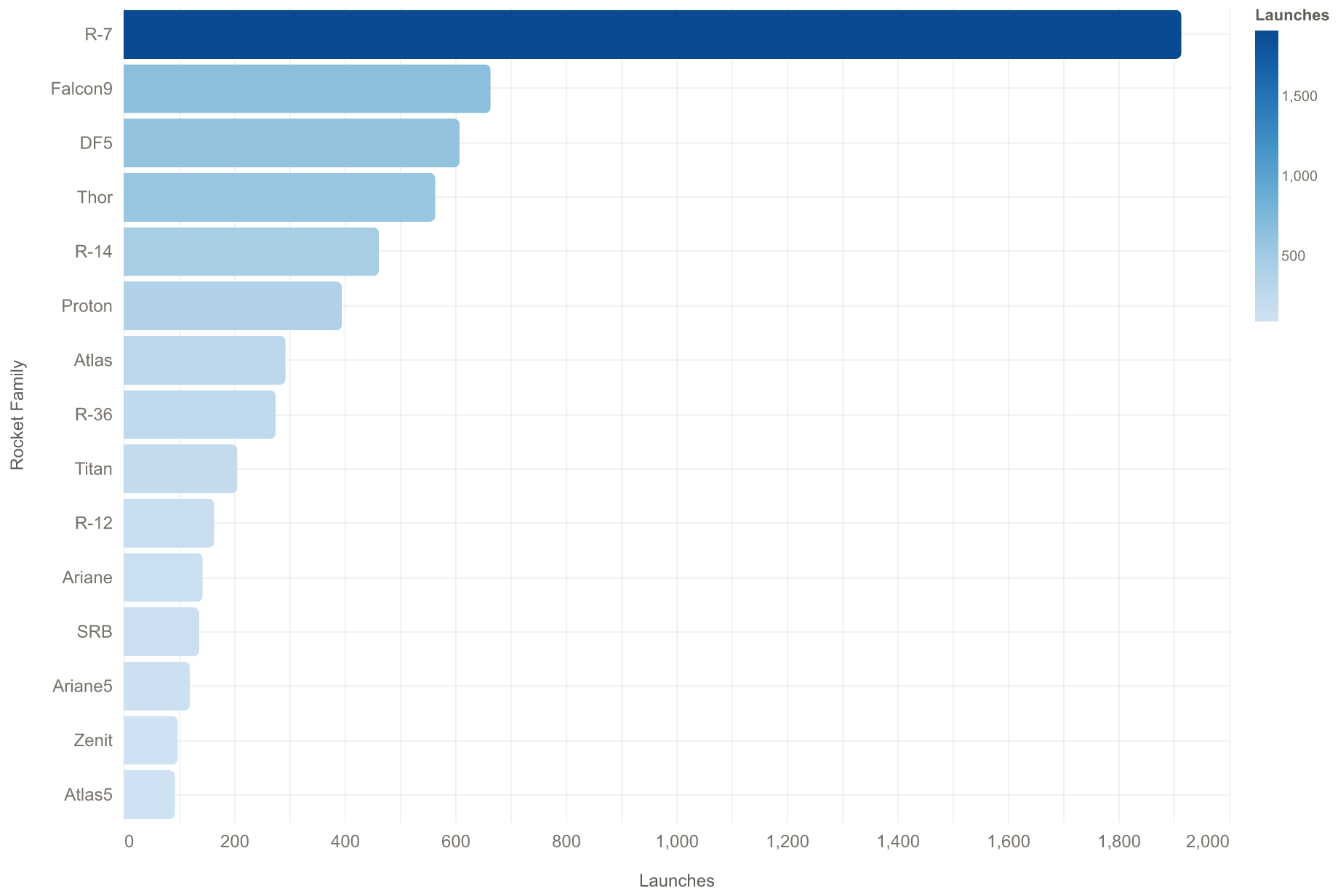
Task: Select the Ariane5 bar
Action: point(156,686)
